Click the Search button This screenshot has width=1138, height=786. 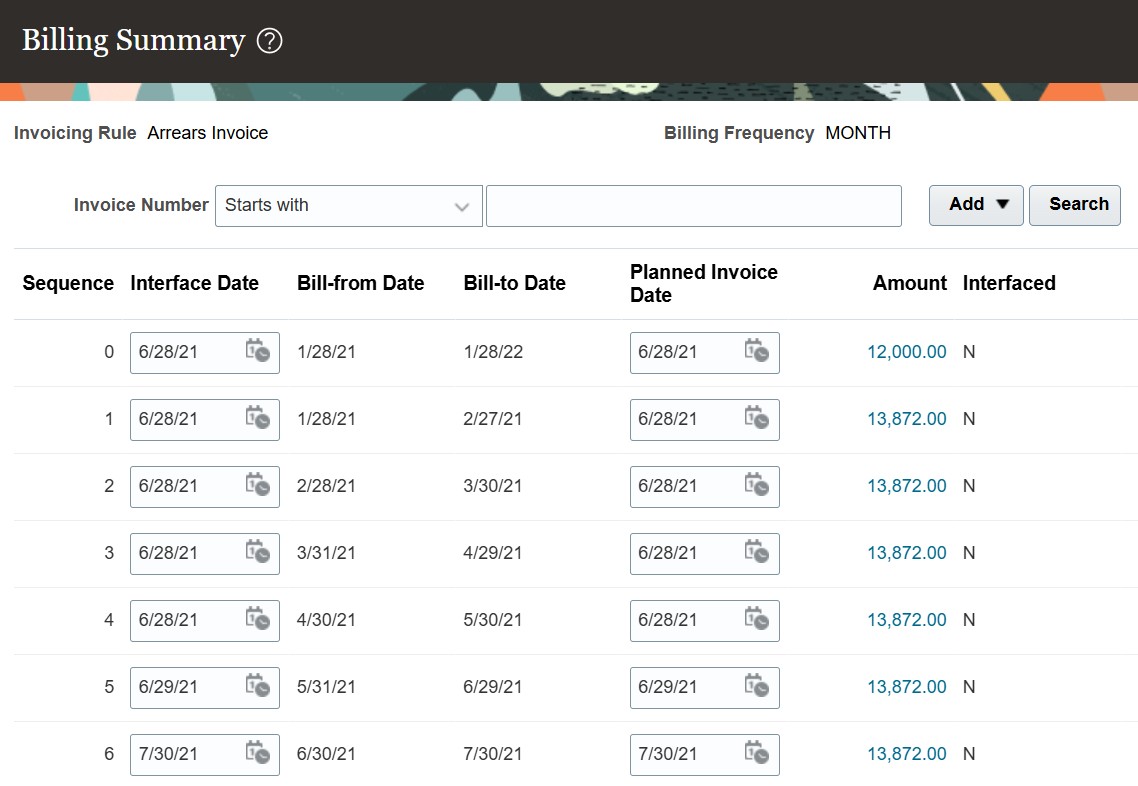coord(1075,204)
